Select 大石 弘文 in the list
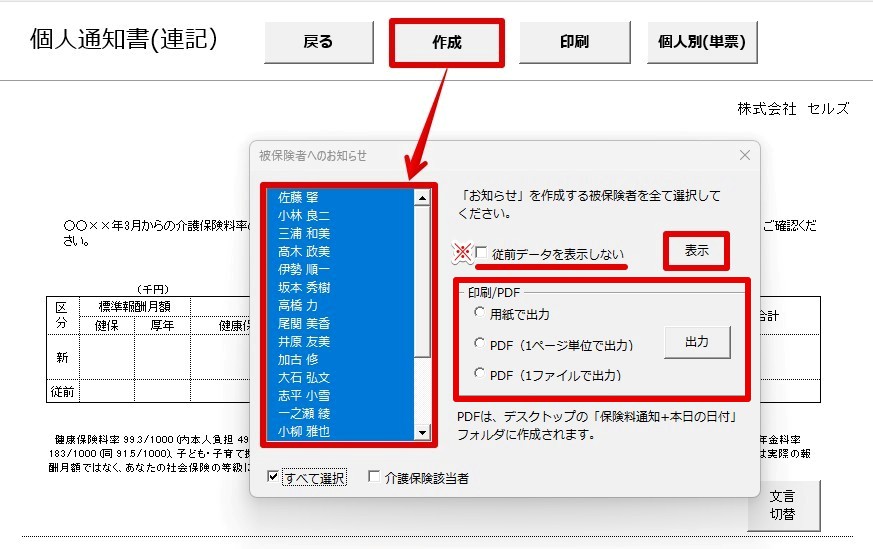873x549 pixels. (341, 378)
